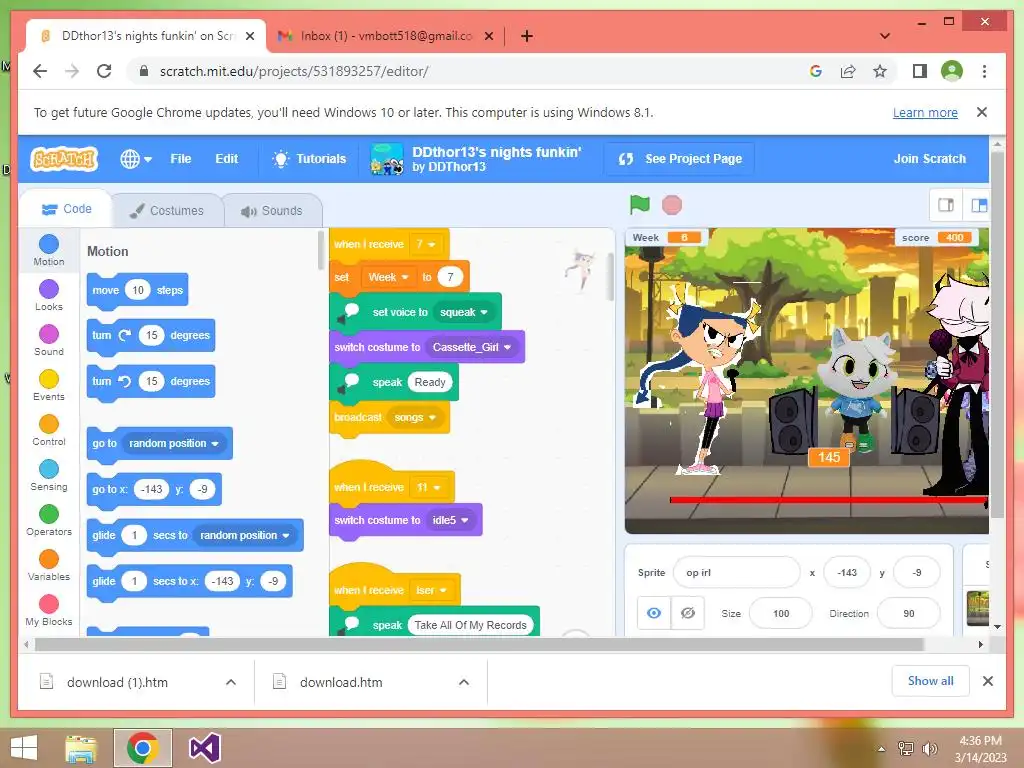
Task: Hide the sprite with crossed eye icon
Action: (x=688, y=613)
